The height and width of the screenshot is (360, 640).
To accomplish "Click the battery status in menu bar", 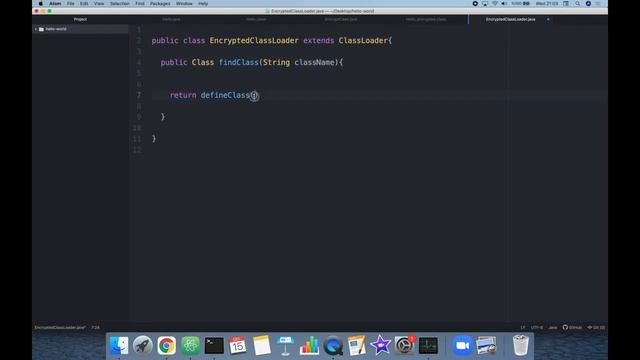I will (521, 4).
